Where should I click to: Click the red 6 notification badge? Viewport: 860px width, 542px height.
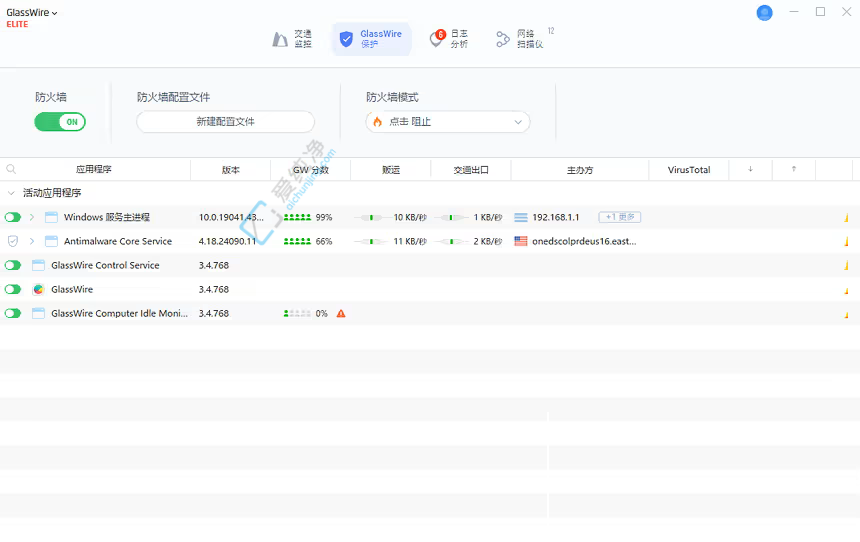click(440, 35)
